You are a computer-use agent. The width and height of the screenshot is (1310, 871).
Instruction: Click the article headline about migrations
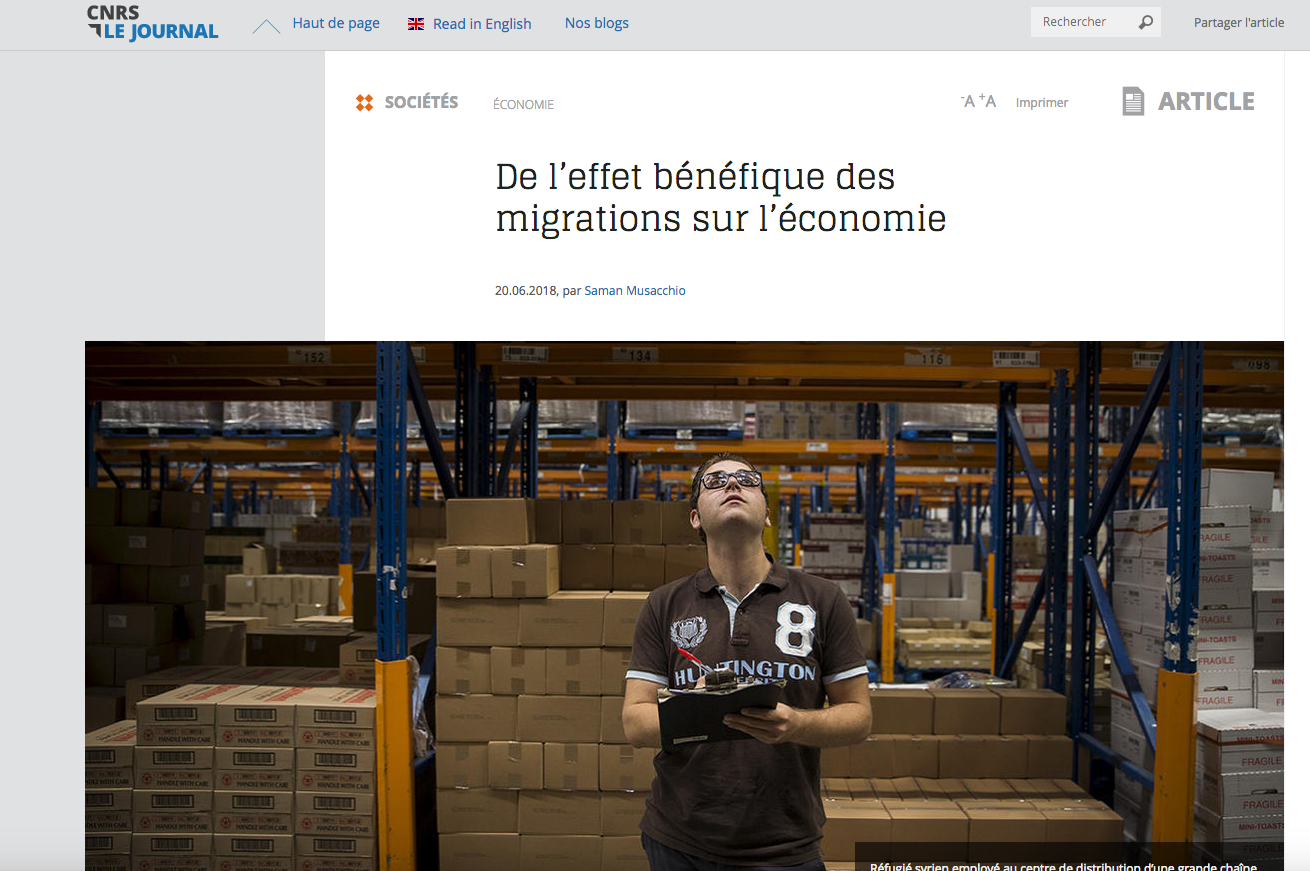[x=721, y=198]
